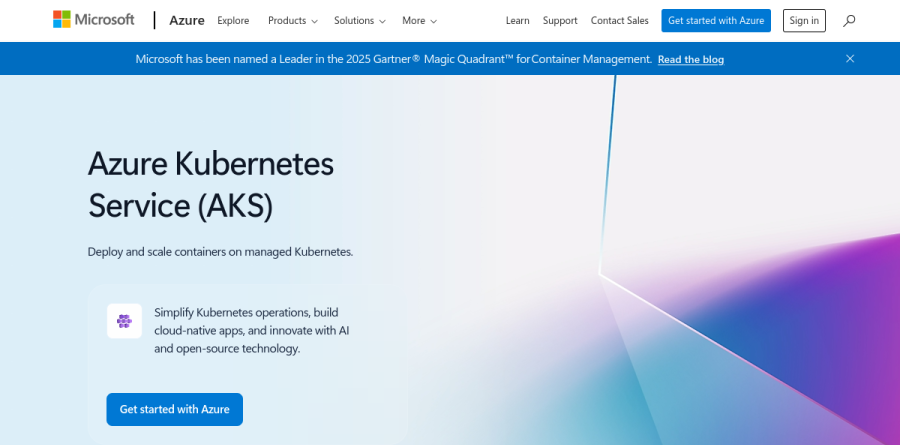Click the Azure Kubernetes Service (AKS) heading

211,184
